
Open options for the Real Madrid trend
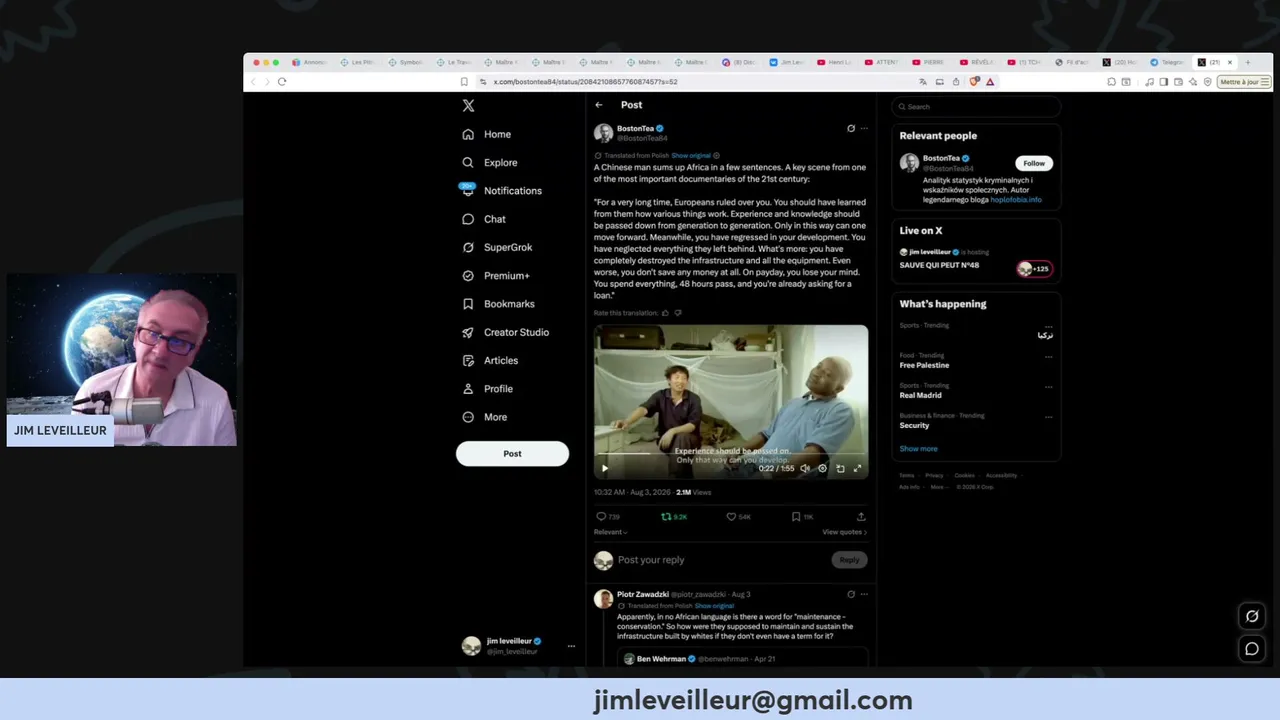[1048, 387]
